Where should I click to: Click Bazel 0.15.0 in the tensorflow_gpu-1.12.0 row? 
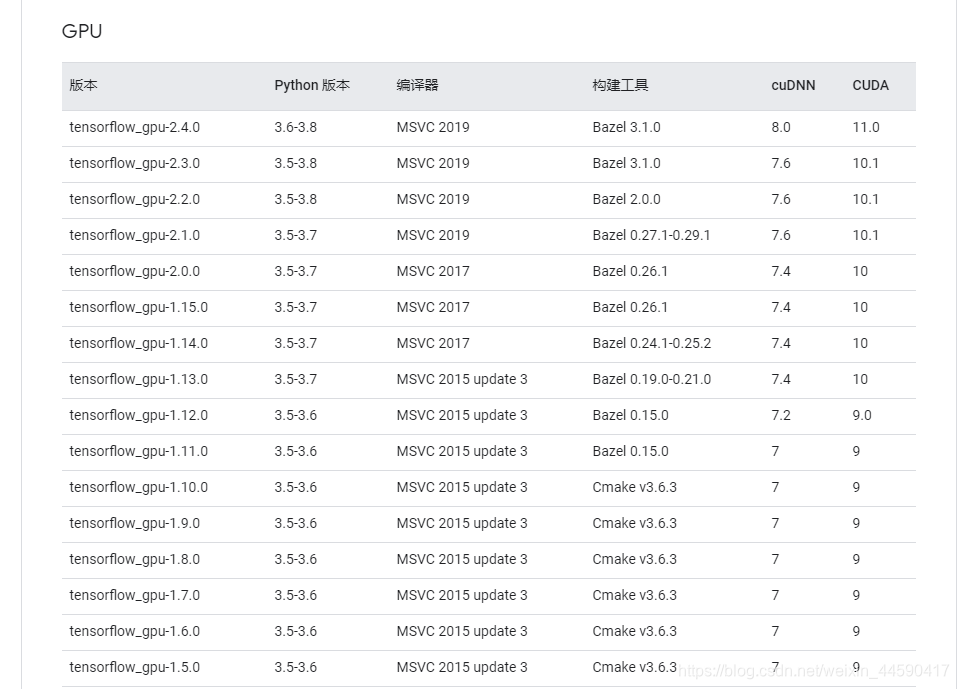pos(631,416)
